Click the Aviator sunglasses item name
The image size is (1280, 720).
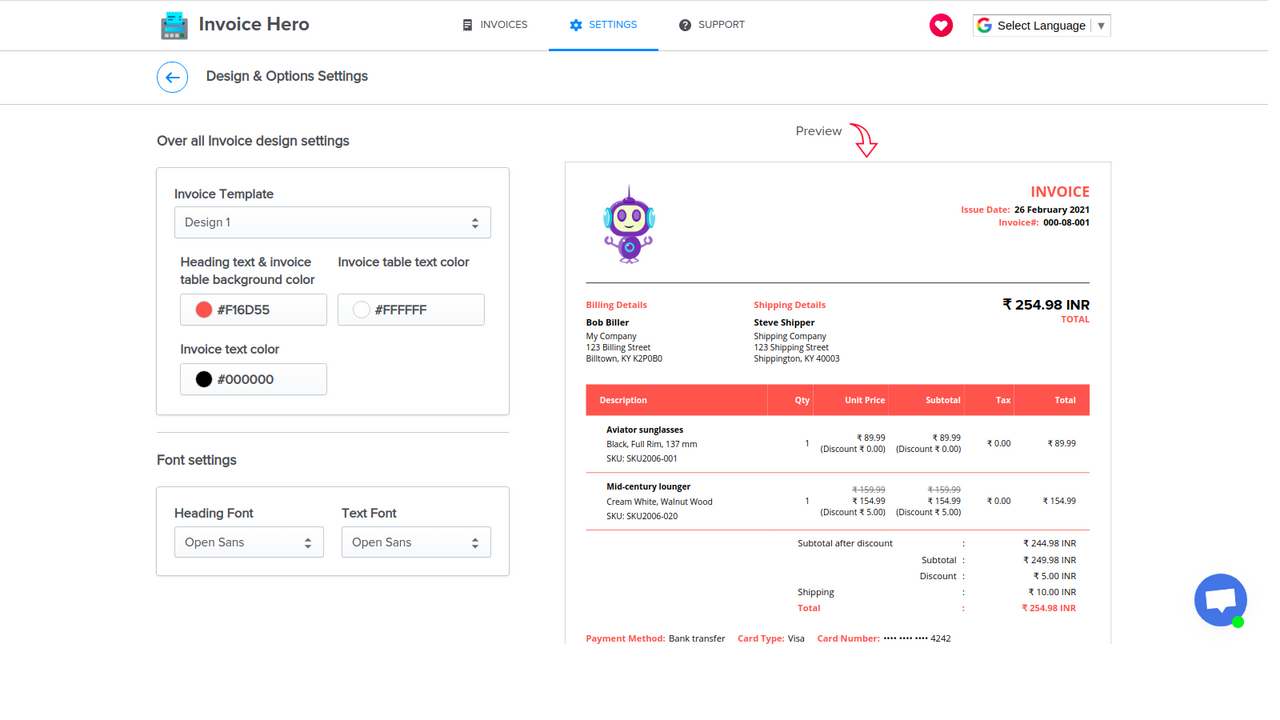coord(645,430)
